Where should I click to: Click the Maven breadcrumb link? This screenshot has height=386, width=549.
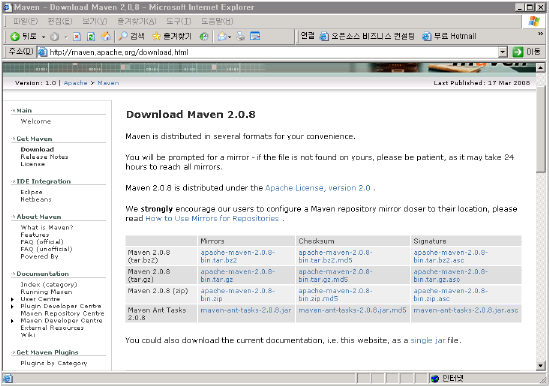pos(108,83)
